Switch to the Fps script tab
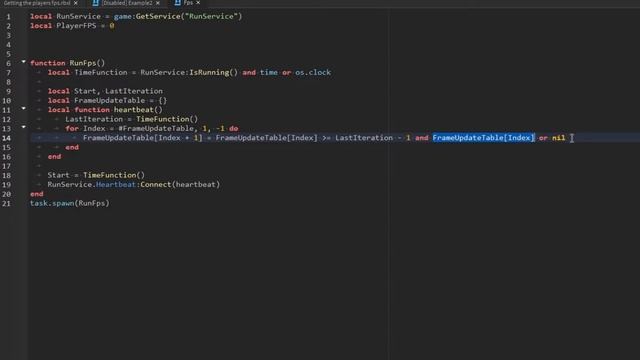Viewport: 640px width, 360px height. (x=188, y=3)
